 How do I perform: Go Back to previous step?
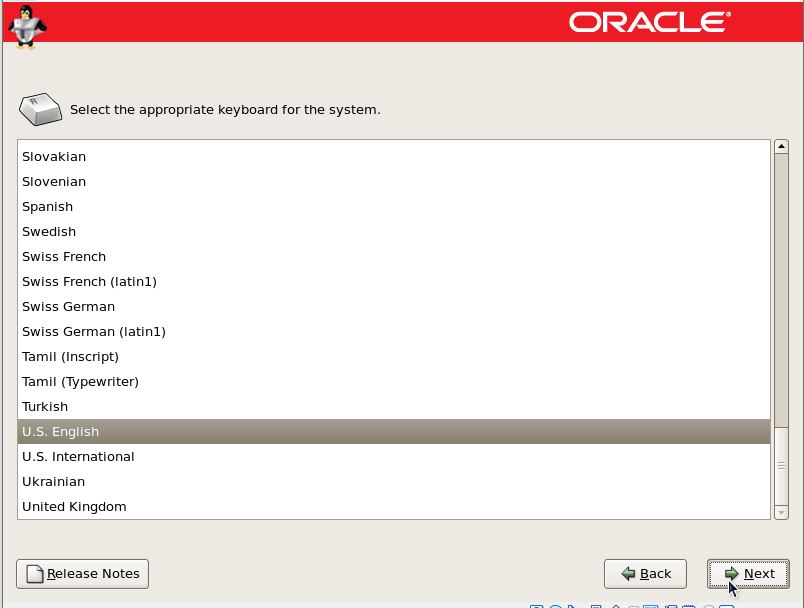click(x=645, y=574)
